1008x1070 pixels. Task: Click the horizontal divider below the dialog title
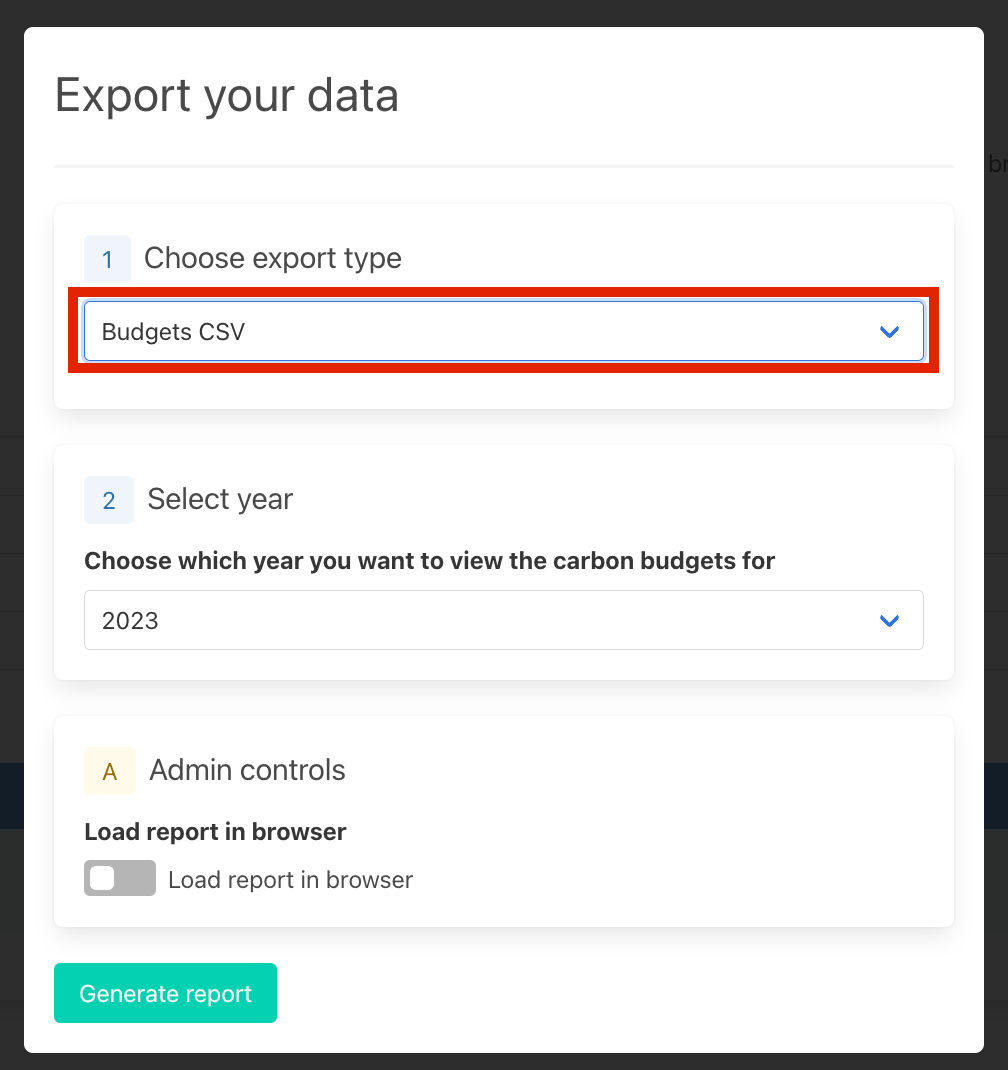coord(503,166)
